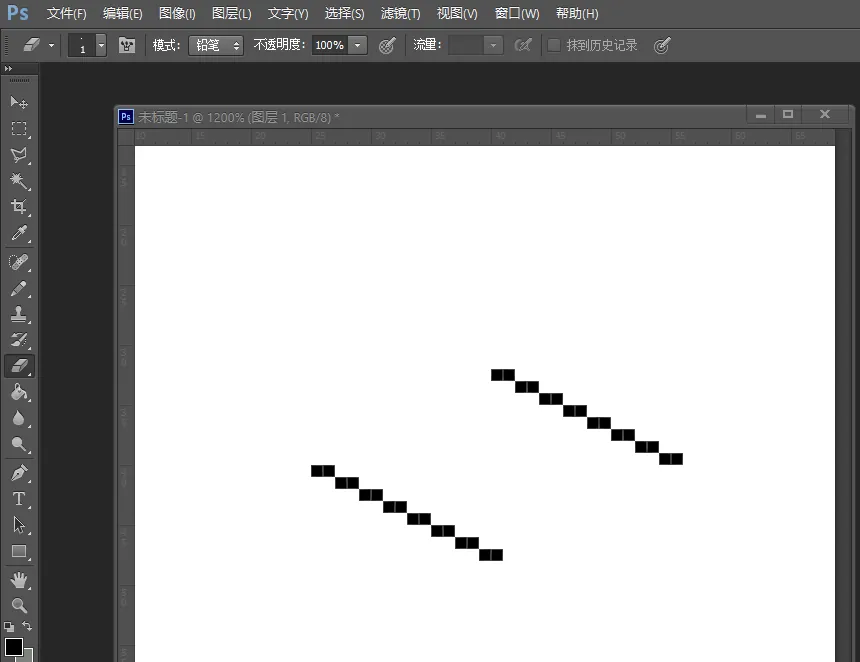
Task: Pick the Polygonal Lasso tool
Action: pos(19,155)
